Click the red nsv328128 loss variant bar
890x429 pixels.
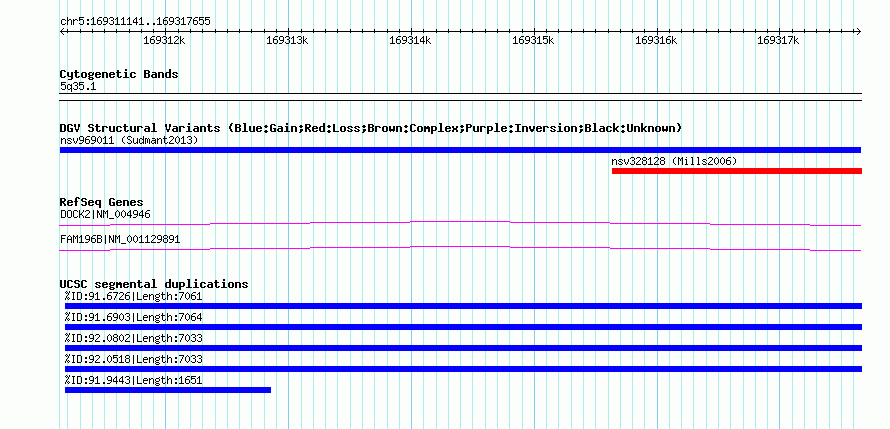[x=737, y=171]
